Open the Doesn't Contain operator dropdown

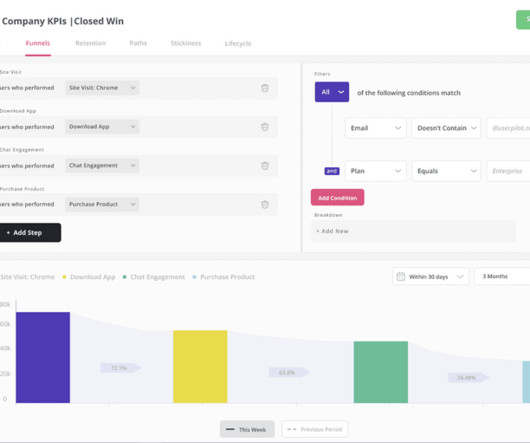click(446, 128)
